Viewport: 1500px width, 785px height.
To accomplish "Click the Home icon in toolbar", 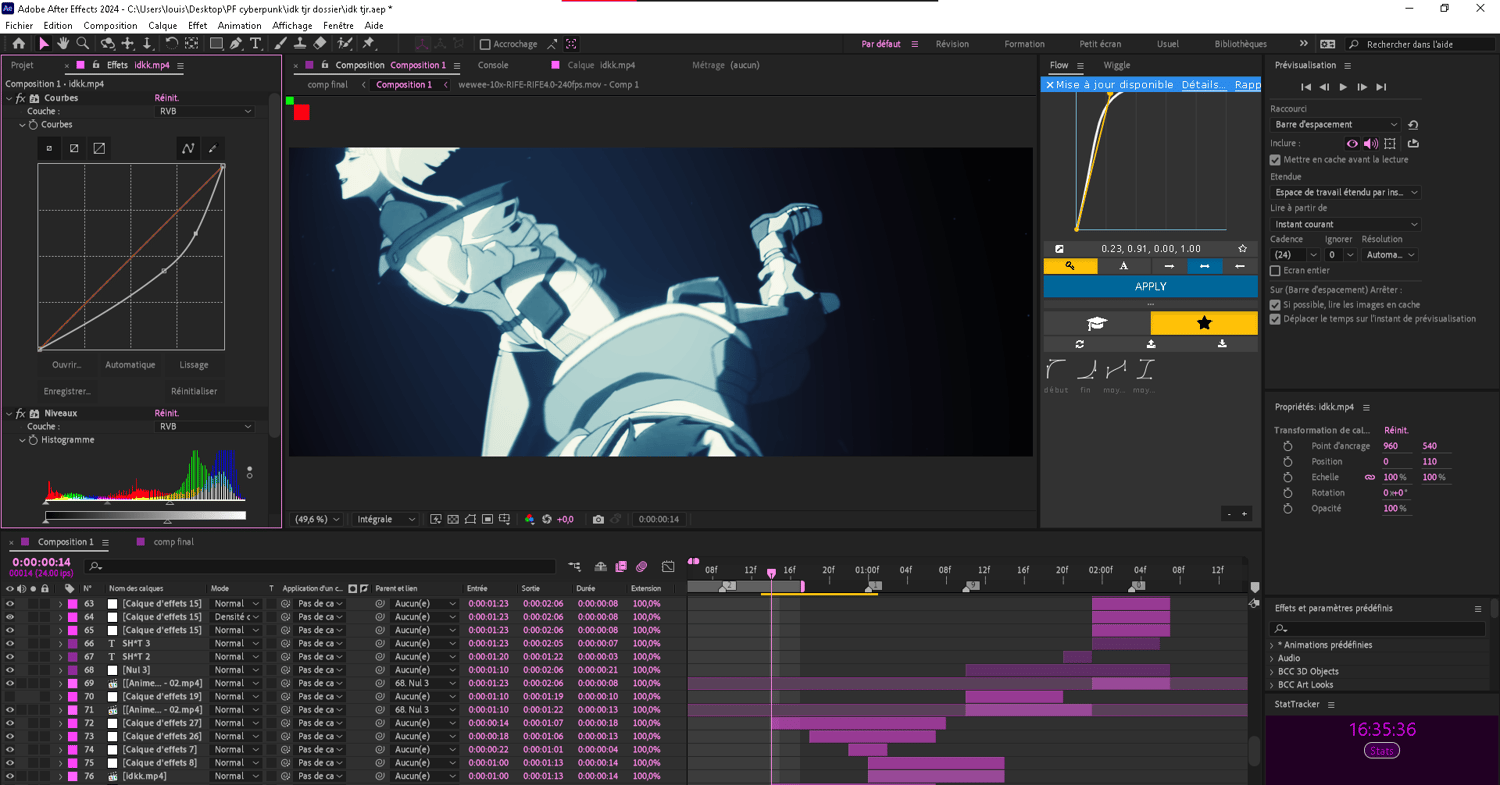I will (x=18, y=44).
